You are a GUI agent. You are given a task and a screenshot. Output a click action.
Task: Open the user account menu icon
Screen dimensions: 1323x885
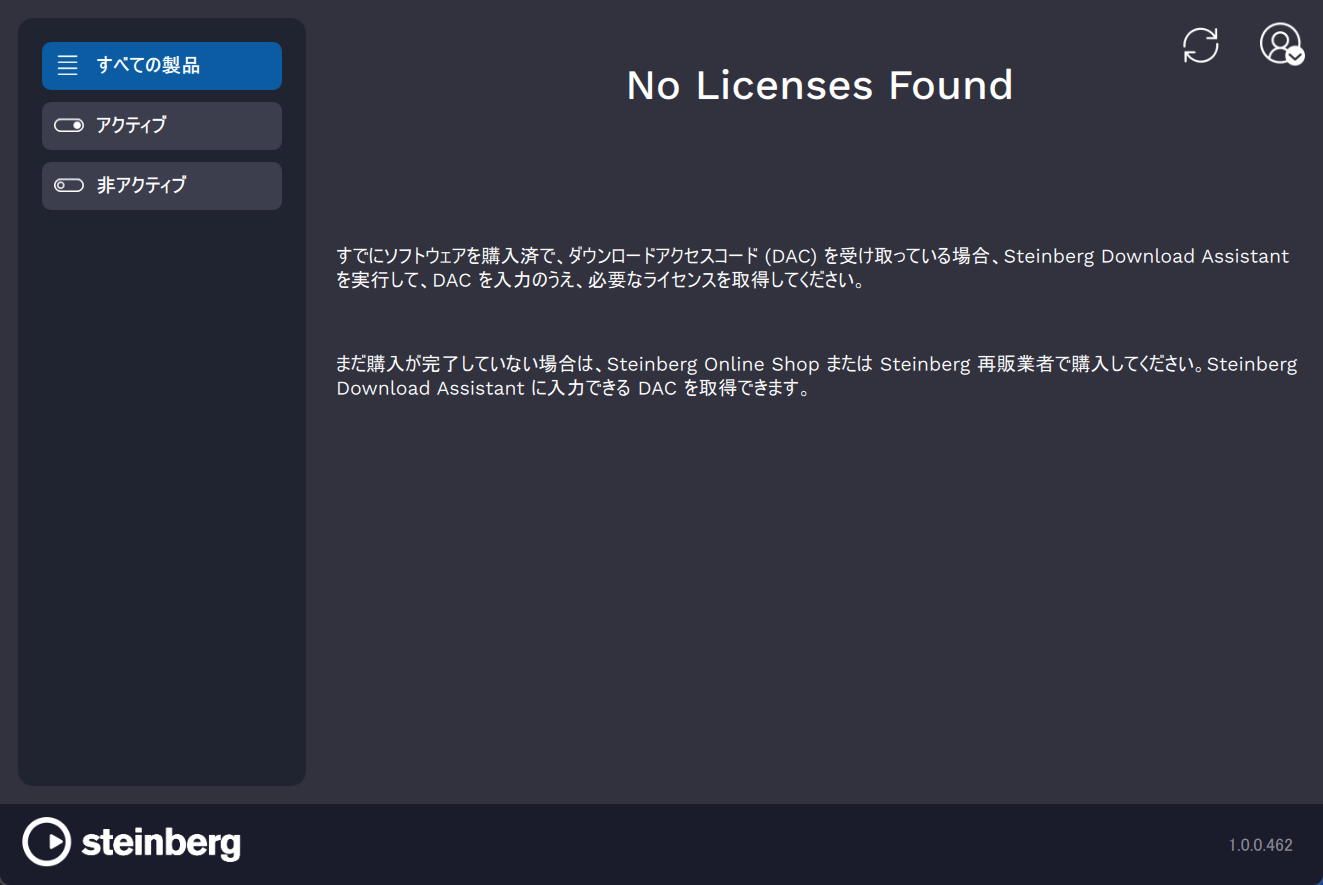pos(1281,44)
